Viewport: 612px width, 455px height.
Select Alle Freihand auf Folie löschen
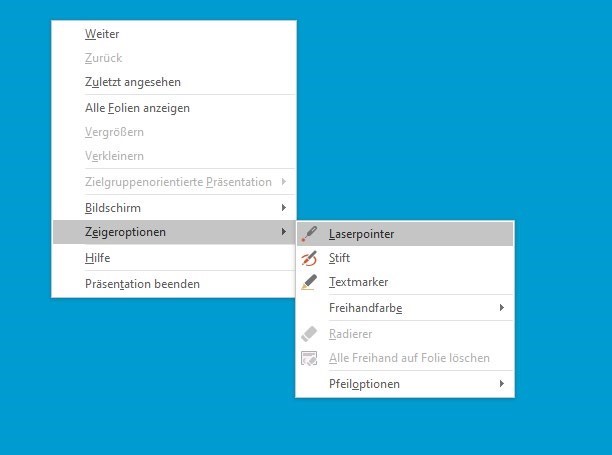point(409,358)
